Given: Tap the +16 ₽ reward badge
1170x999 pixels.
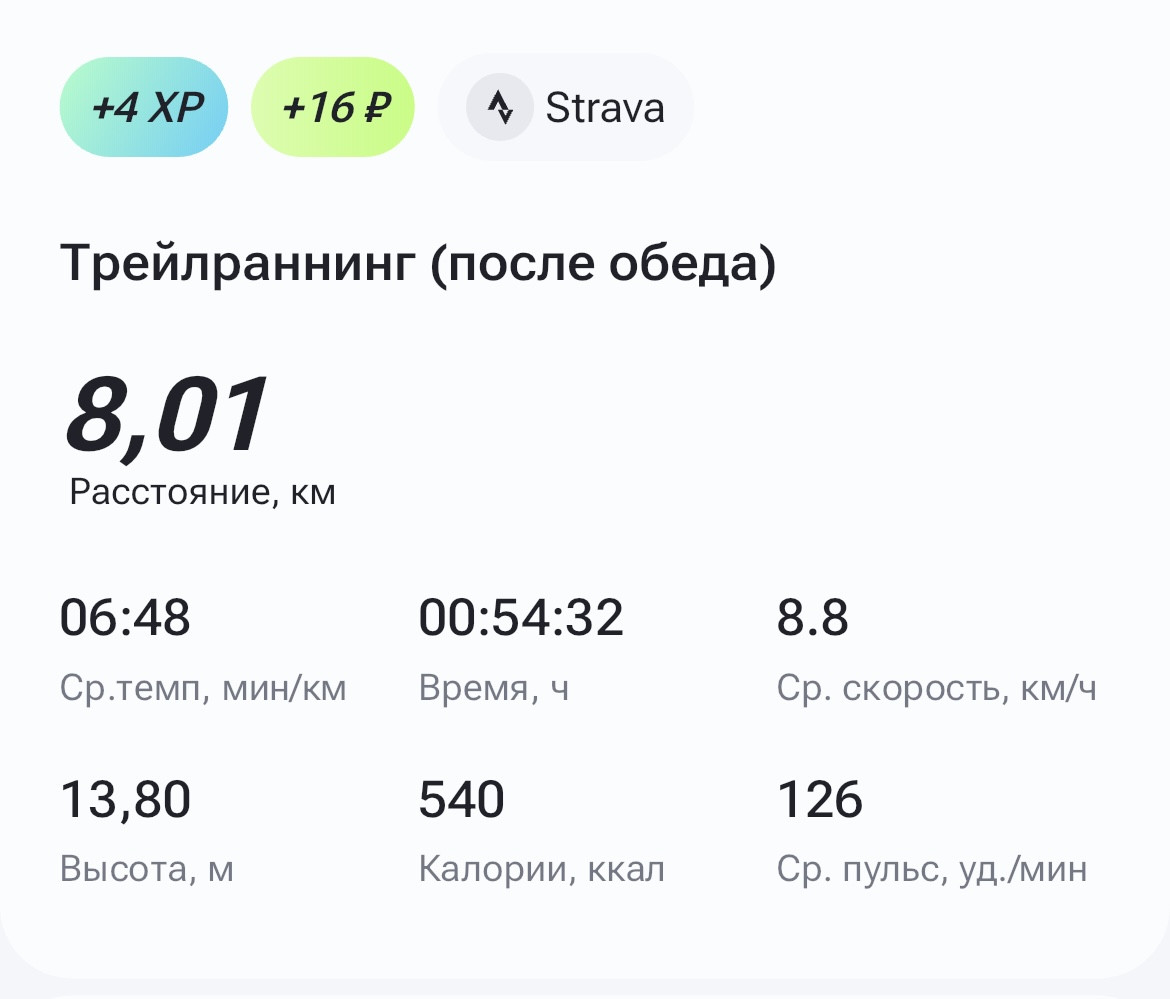Looking at the screenshot, I should pyautogui.click(x=333, y=107).
